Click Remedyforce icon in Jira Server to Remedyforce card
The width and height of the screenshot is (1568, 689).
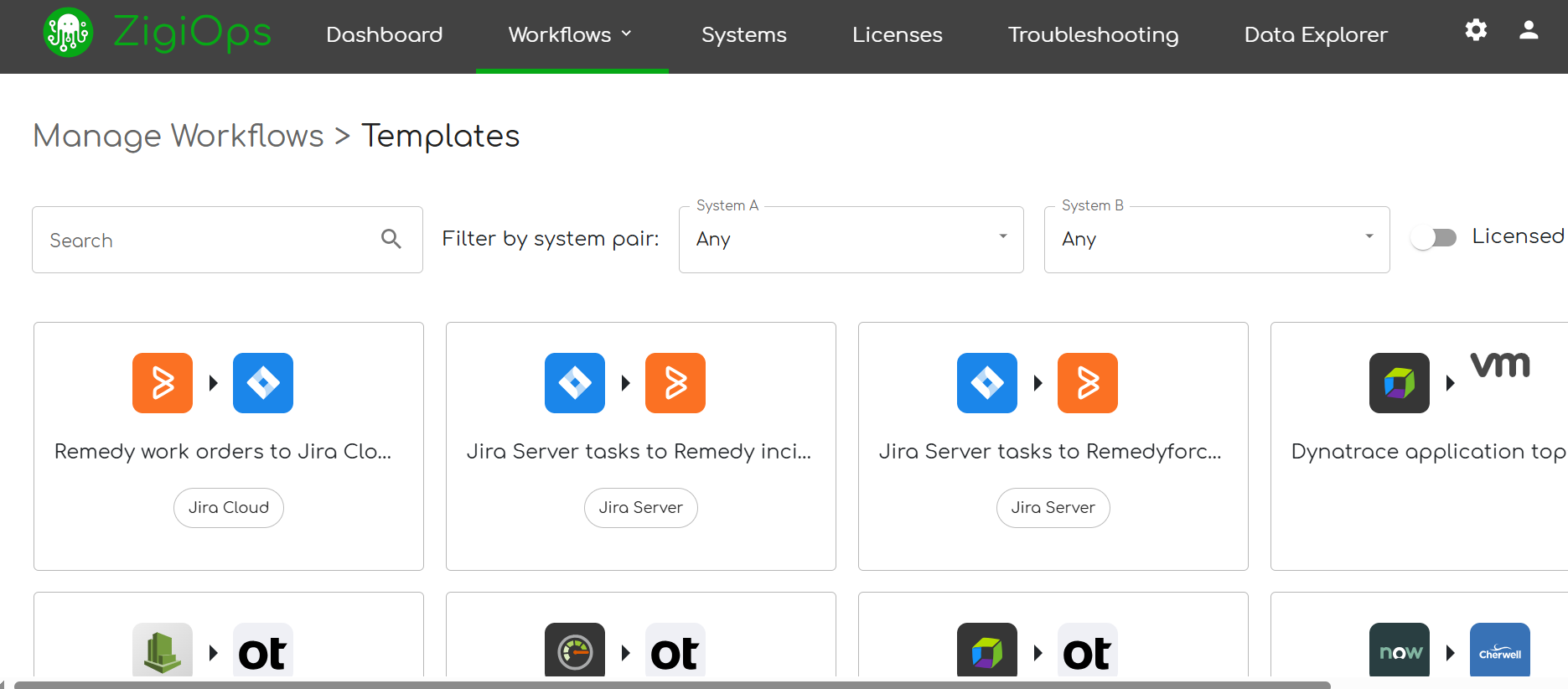pos(1088,383)
